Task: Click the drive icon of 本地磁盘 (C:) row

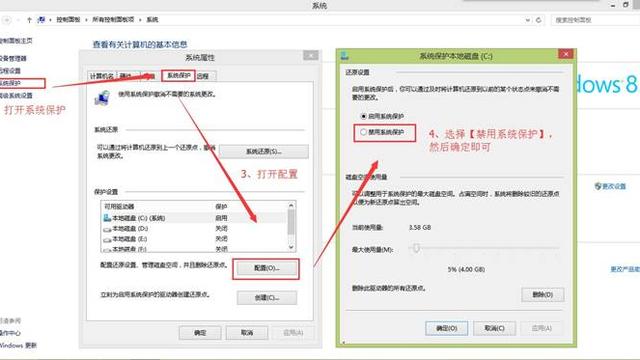Action: pos(107,218)
